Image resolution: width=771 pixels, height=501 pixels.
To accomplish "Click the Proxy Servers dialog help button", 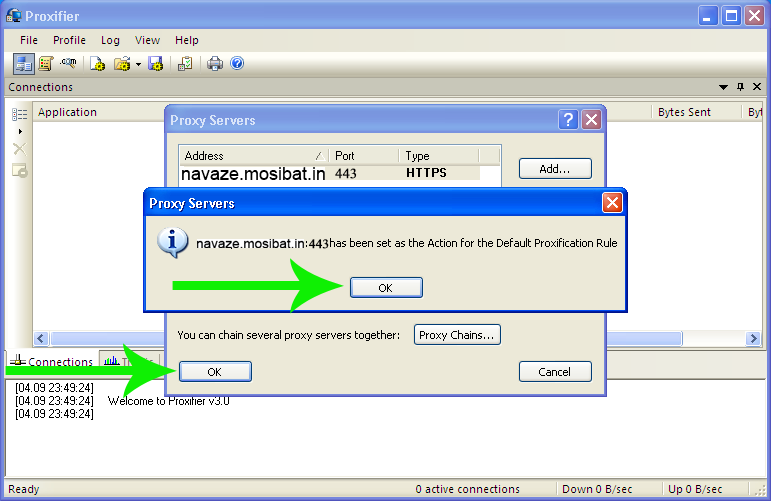I will coord(568,120).
